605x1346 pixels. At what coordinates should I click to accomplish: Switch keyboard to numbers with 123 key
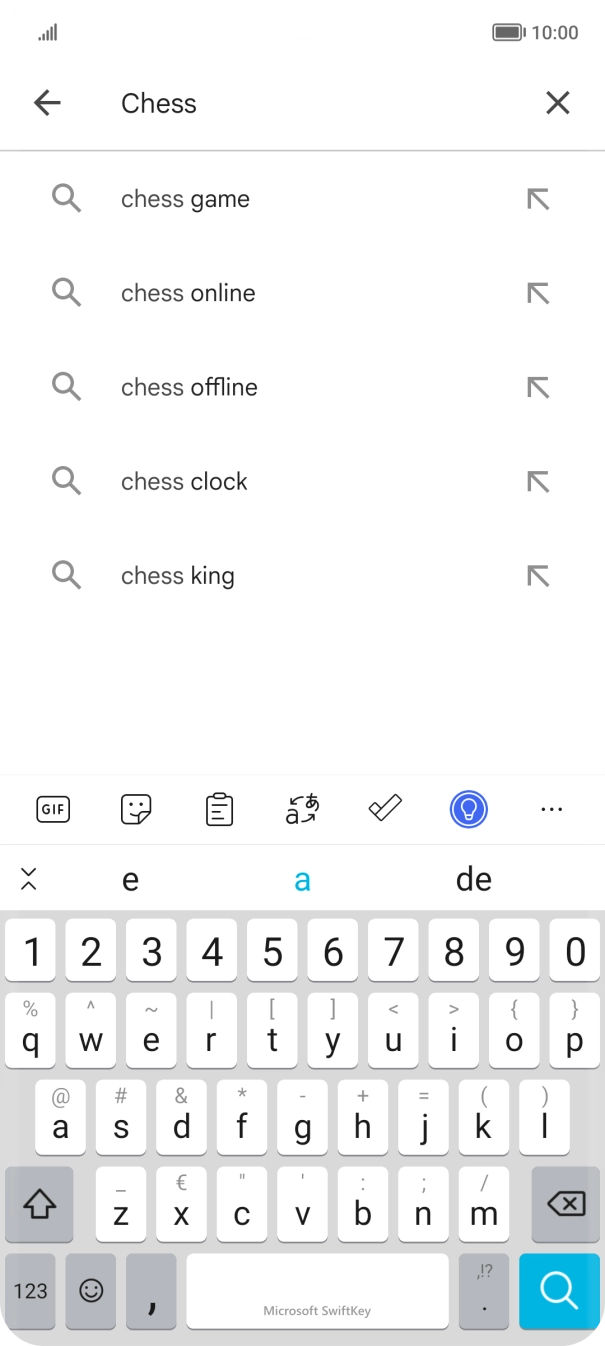coord(29,1291)
